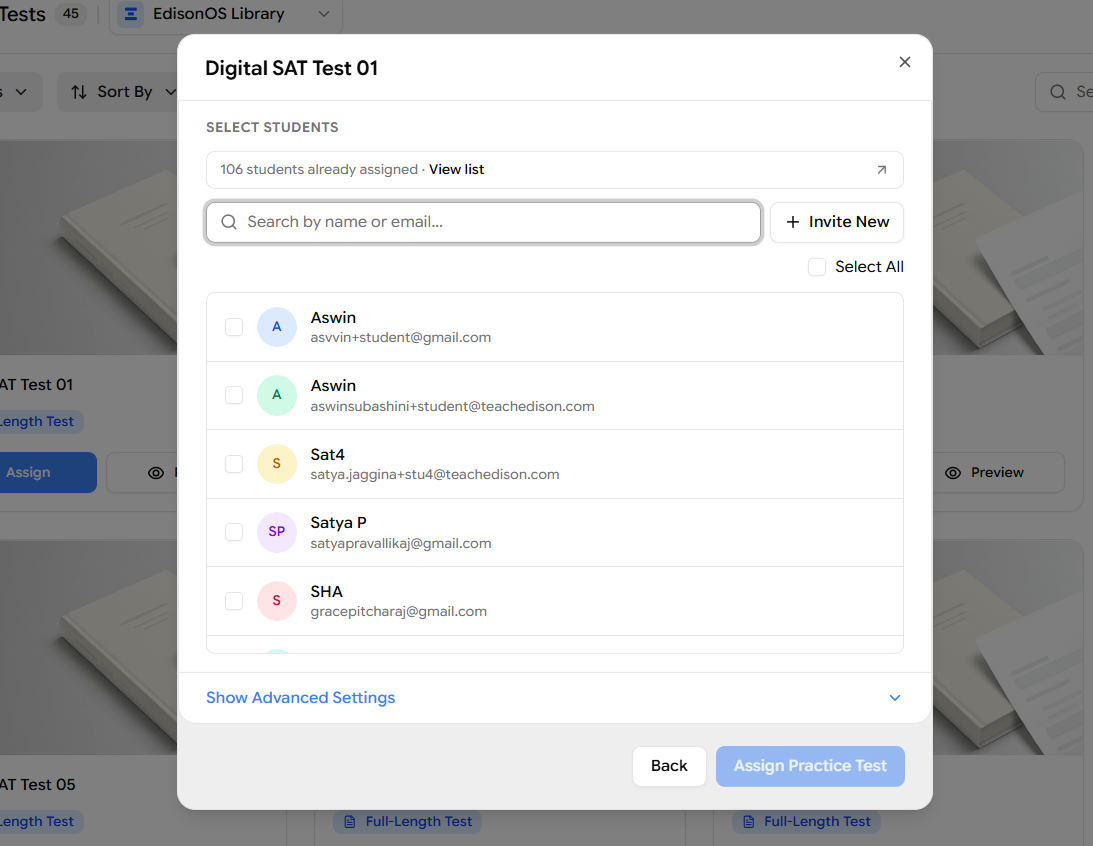Click the SP avatar for Satya P

click(x=277, y=532)
